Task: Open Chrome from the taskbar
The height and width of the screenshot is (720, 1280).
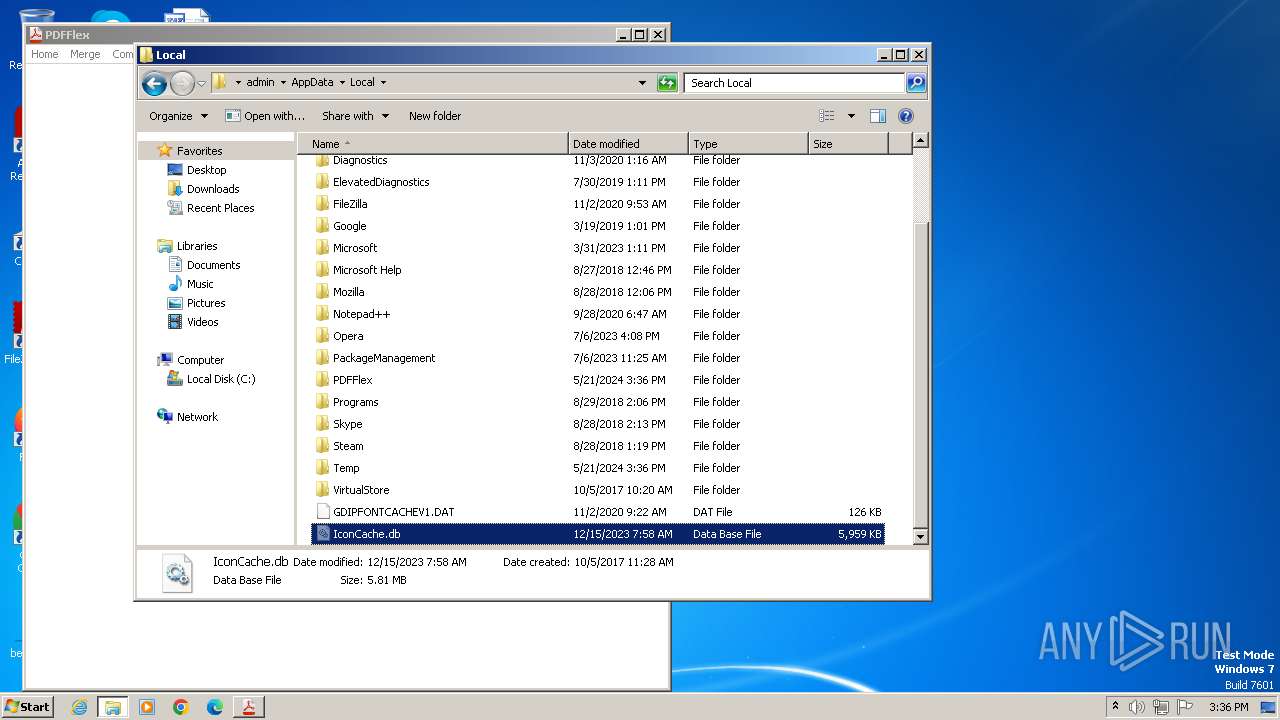Action: [x=181, y=707]
